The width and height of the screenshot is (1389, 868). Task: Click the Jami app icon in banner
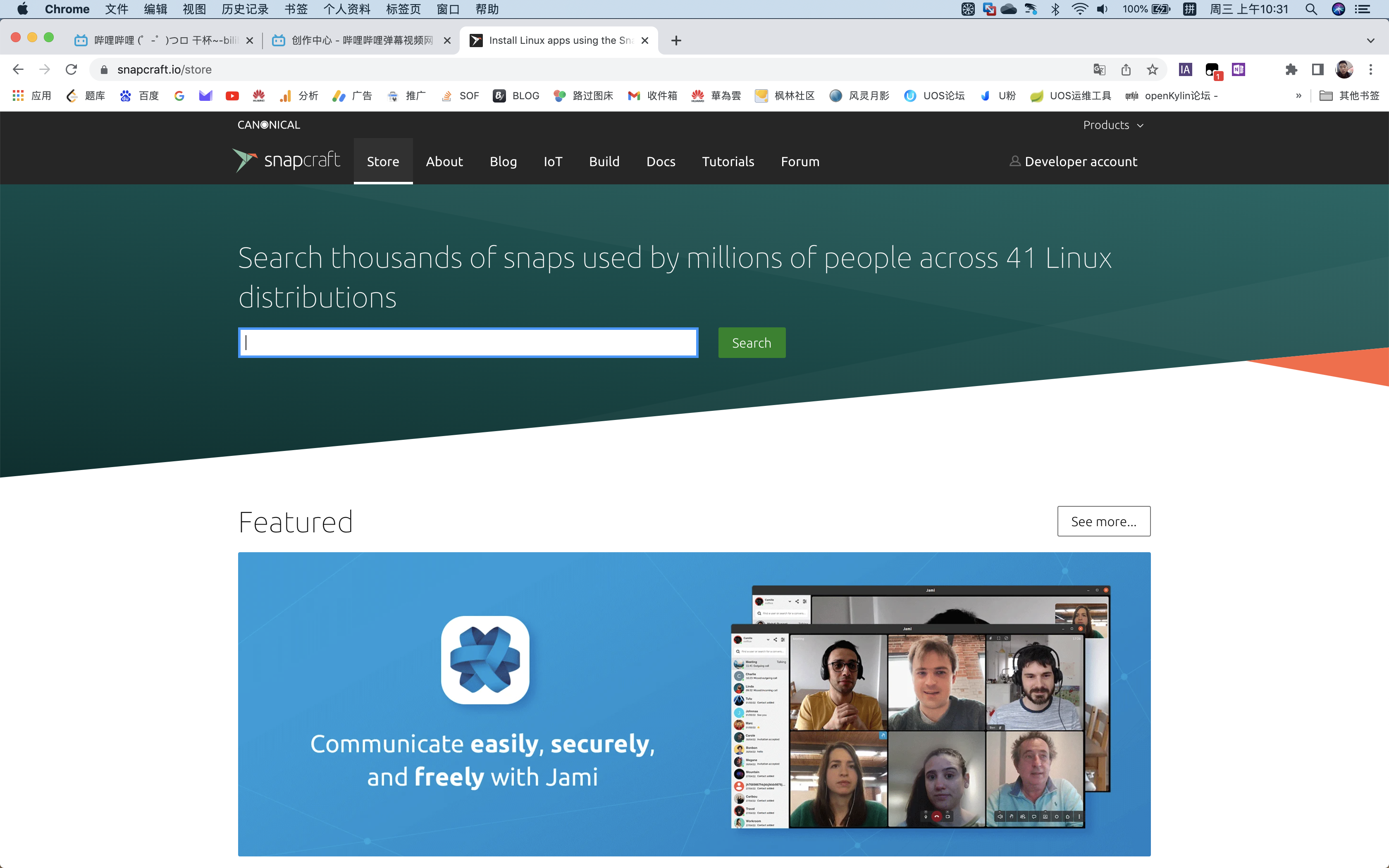click(x=485, y=660)
